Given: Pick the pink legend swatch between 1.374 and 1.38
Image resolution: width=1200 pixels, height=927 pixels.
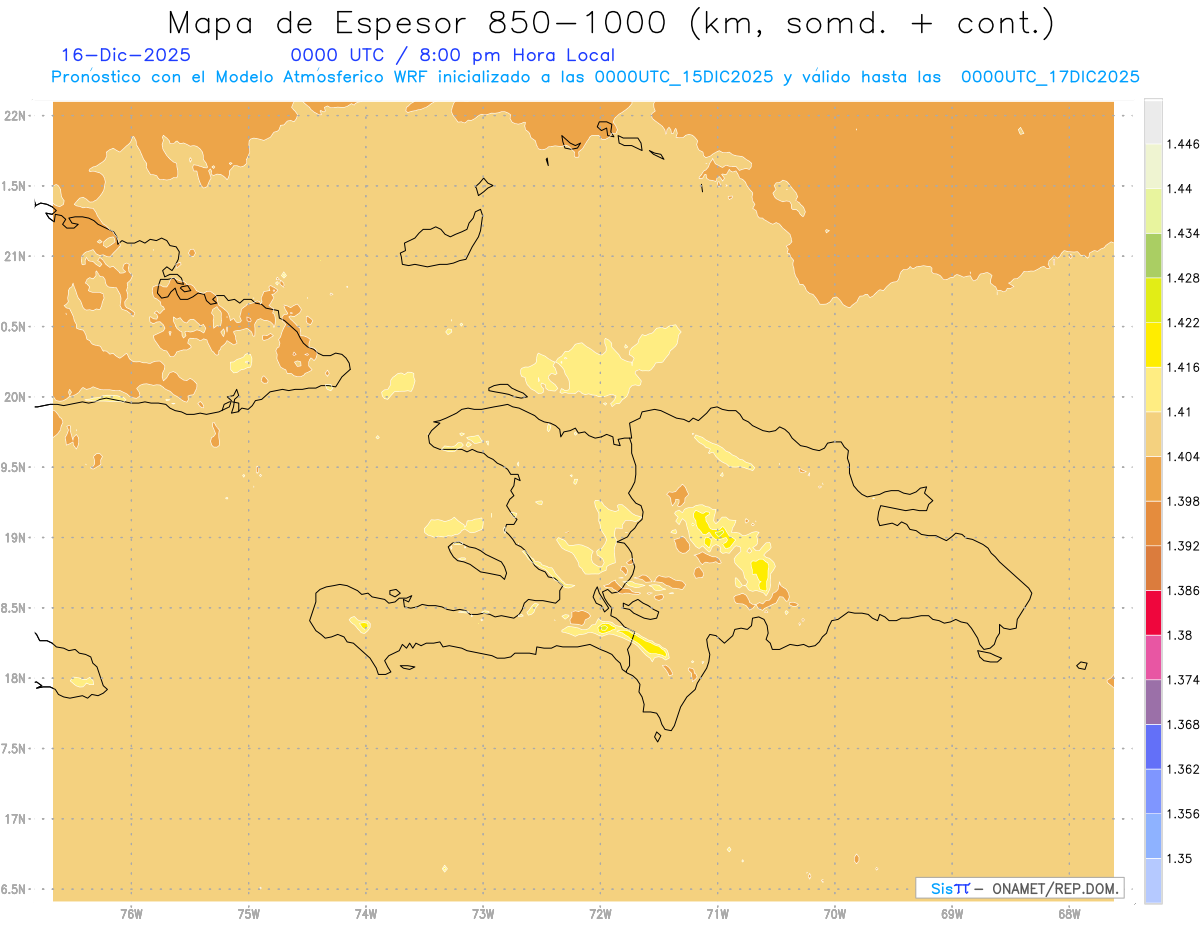Looking at the screenshot, I should click(x=1153, y=657).
